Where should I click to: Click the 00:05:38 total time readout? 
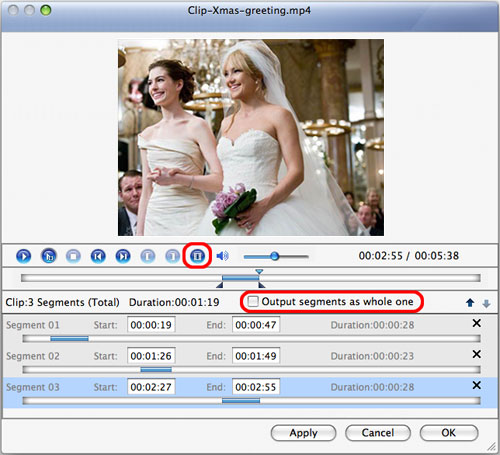[x=437, y=256]
